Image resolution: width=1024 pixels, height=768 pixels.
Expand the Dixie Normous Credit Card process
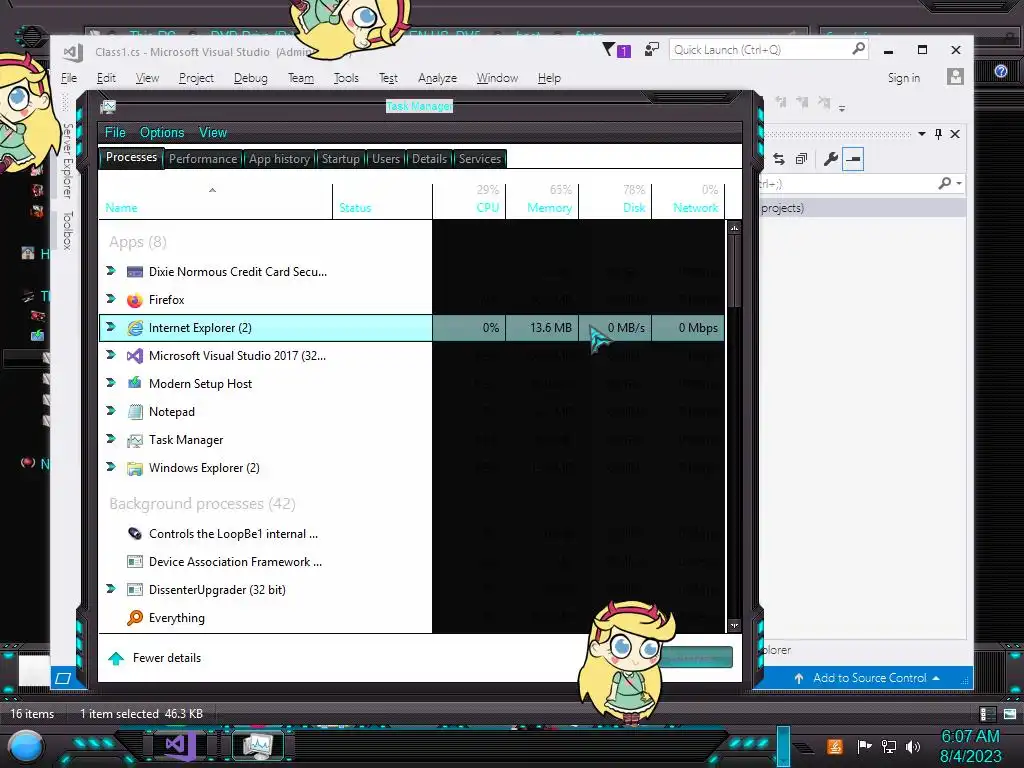pyautogui.click(x=111, y=271)
